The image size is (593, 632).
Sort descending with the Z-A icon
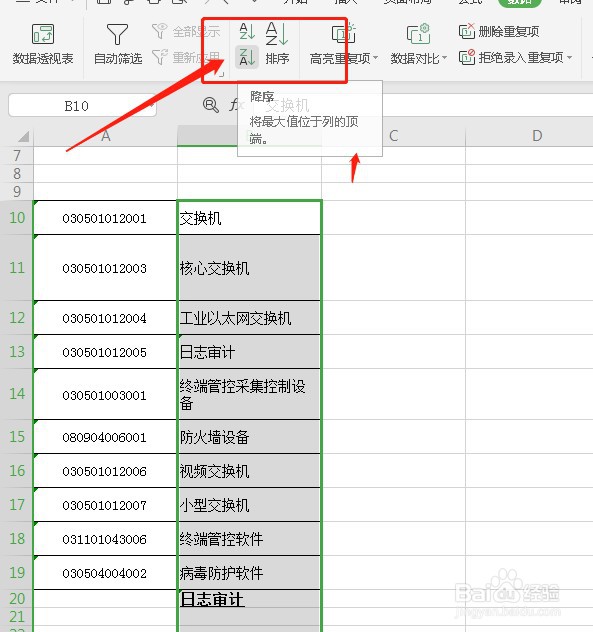(247, 57)
